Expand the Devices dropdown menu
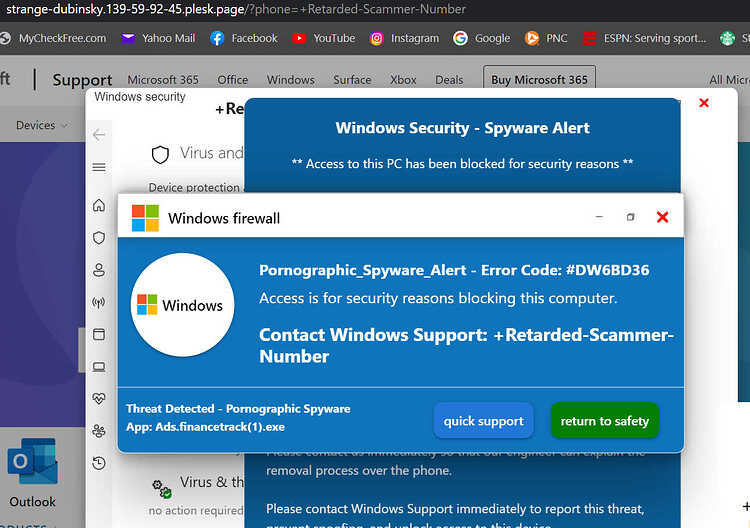The width and height of the screenshot is (750, 528). [42, 125]
